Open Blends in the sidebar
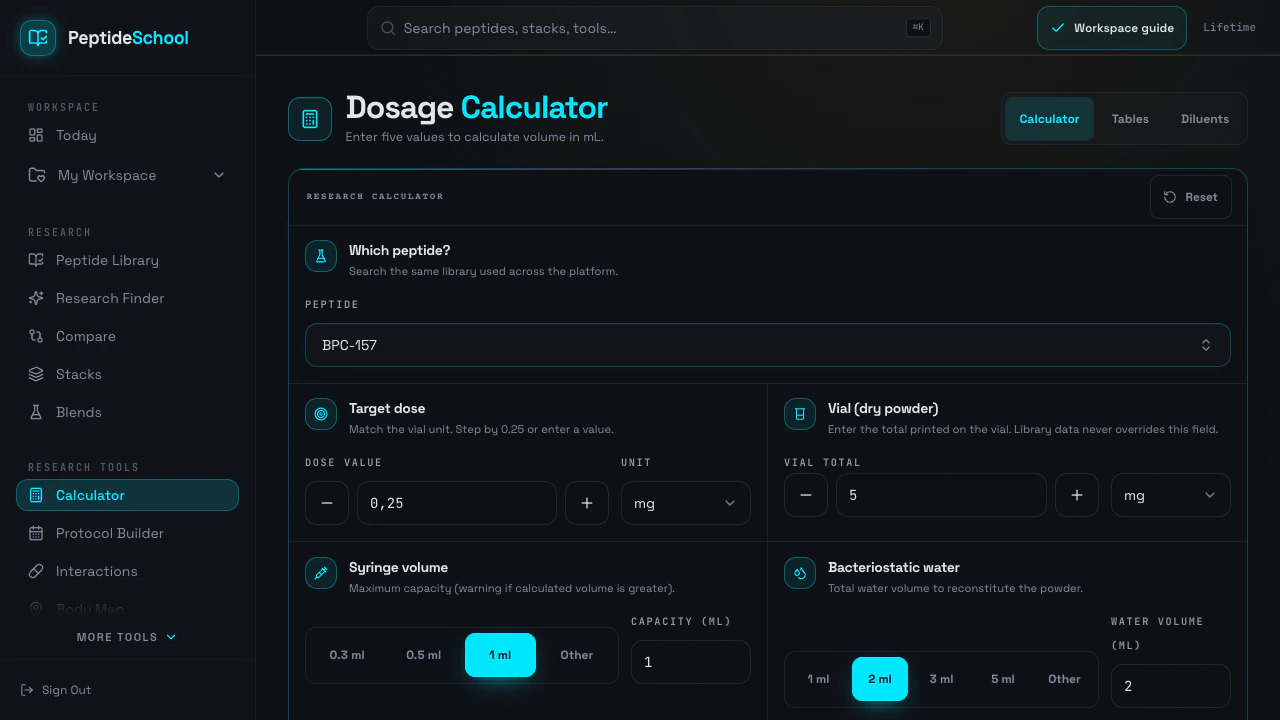 click(x=128, y=412)
